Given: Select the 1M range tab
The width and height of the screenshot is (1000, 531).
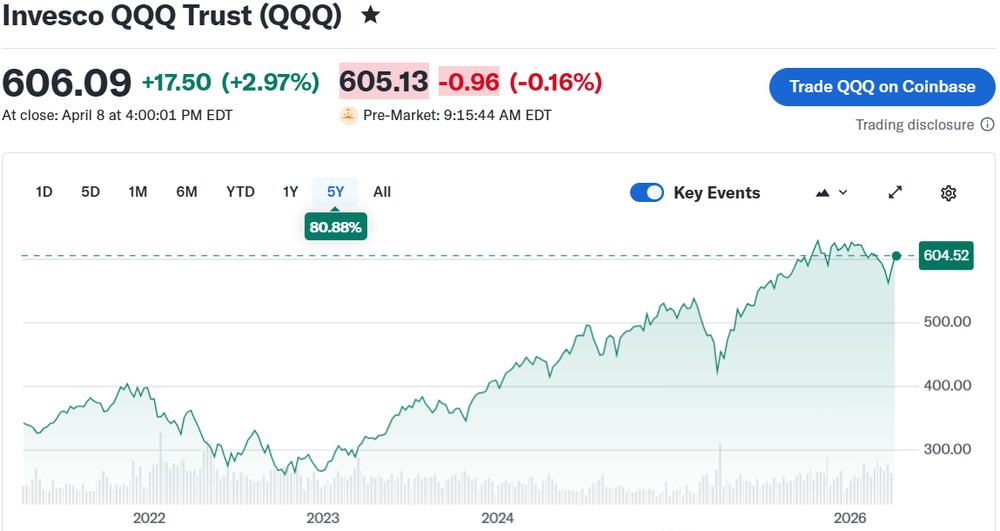Looking at the screenshot, I should pyautogui.click(x=138, y=192).
